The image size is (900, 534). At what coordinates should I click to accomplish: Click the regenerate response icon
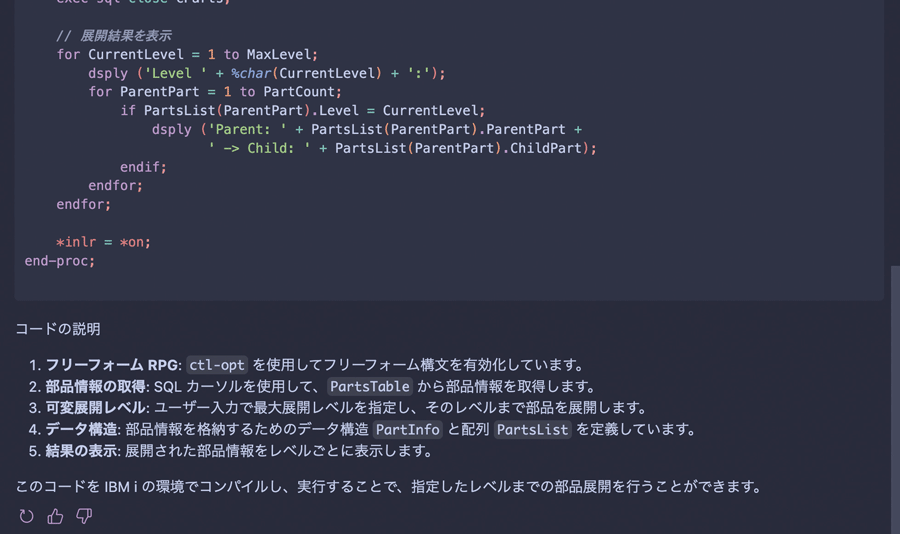(x=26, y=516)
